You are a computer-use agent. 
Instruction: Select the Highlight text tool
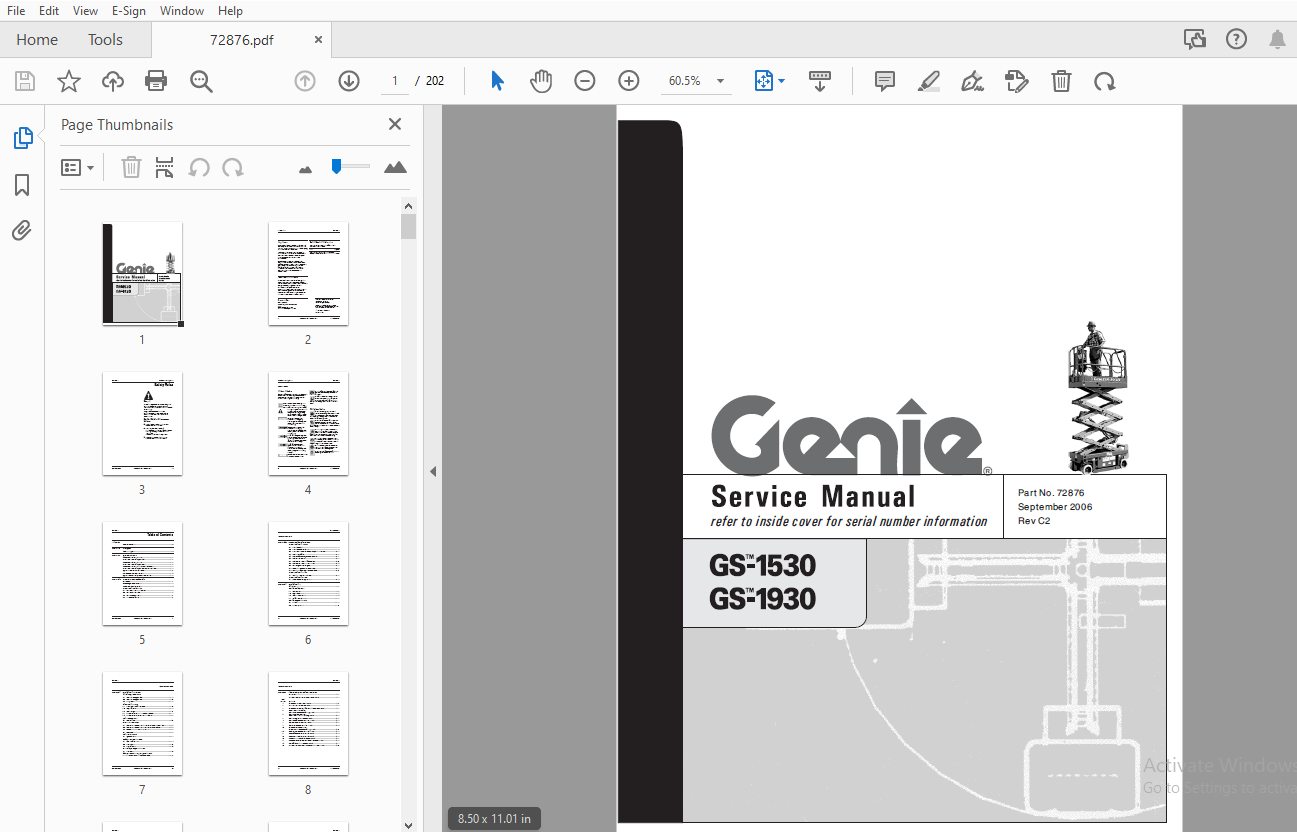[x=929, y=81]
